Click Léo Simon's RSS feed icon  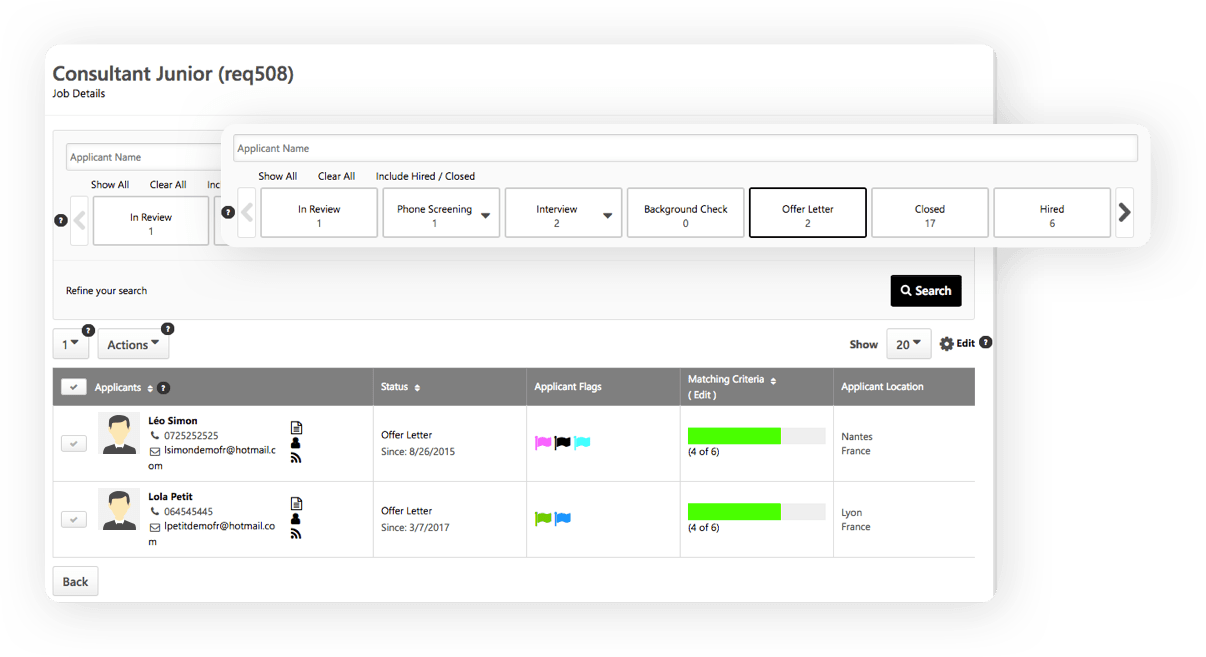point(296,458)
